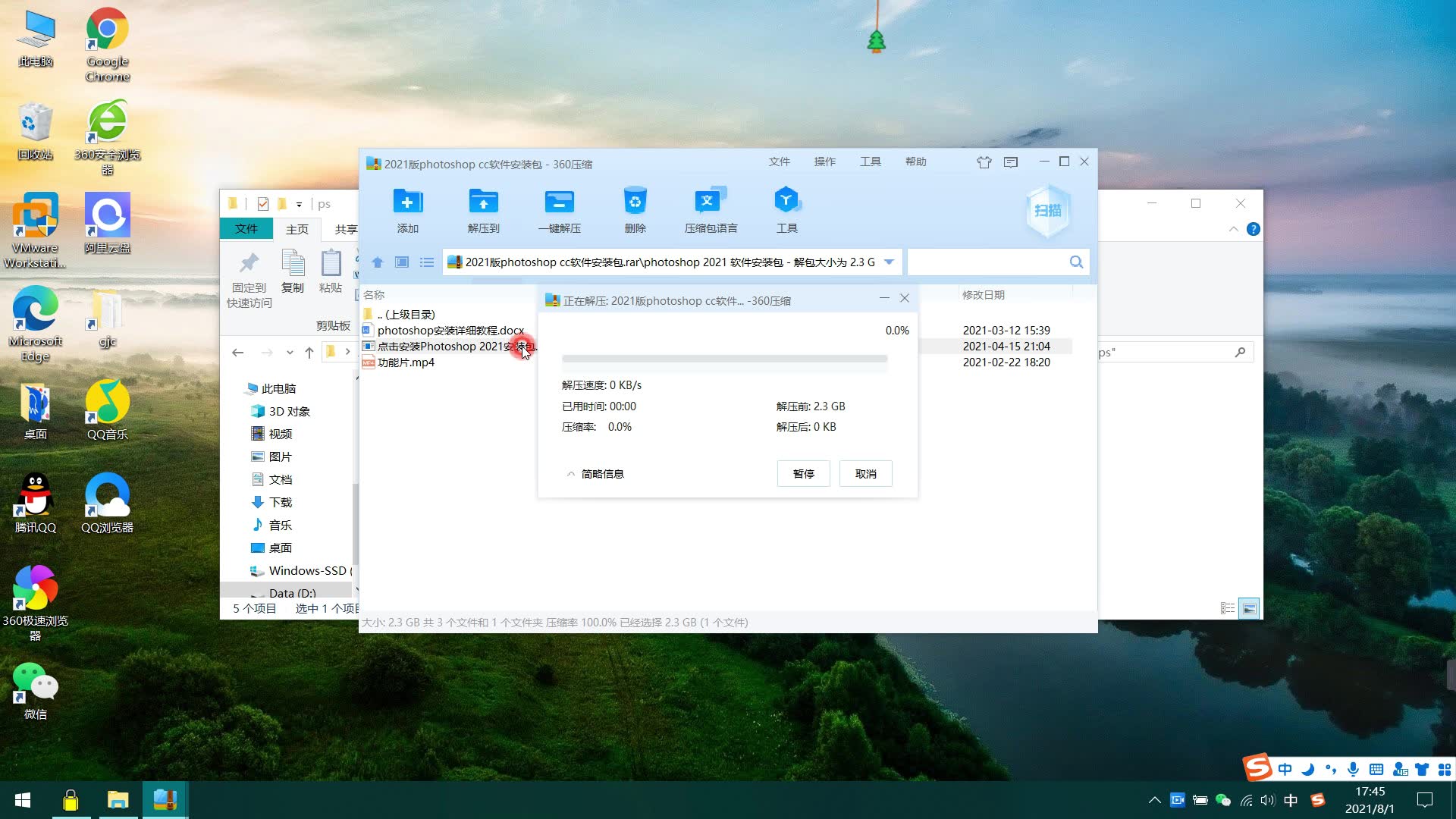Click the 删除 (Delete) icon in toolbar
Screen dimensions: 1456x819
(x=634, y=209)
